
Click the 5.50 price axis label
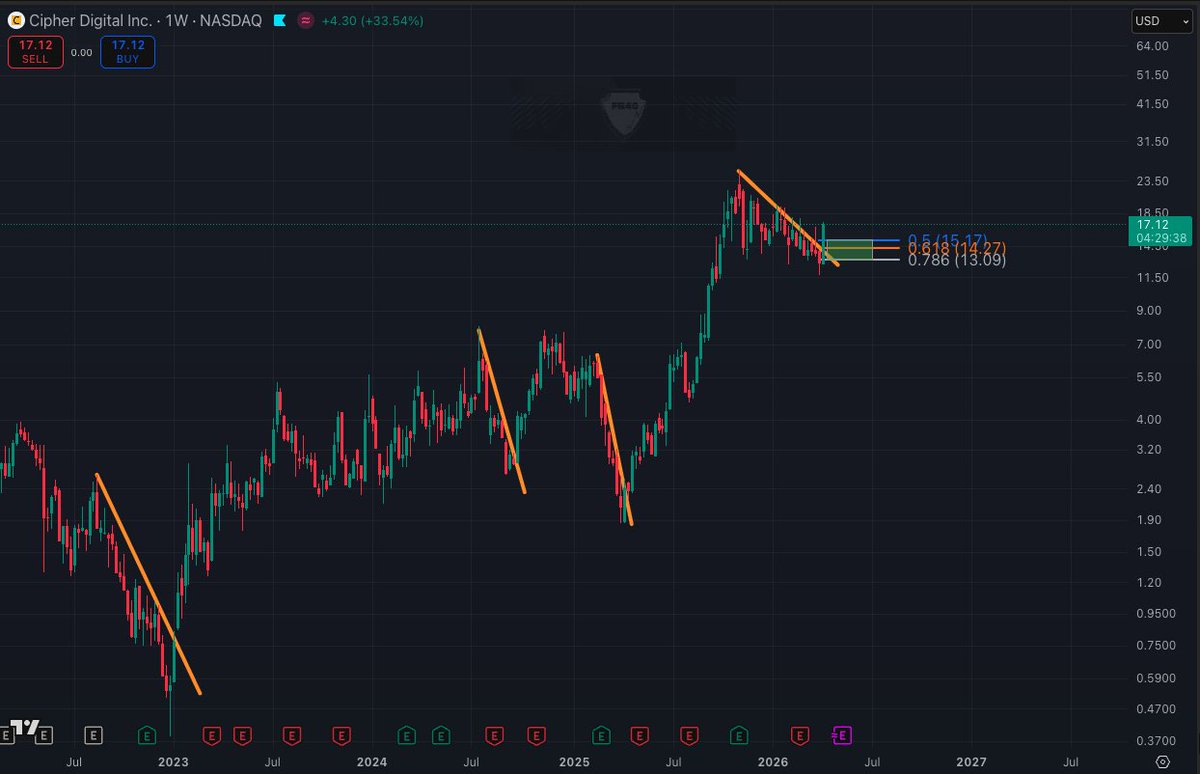[x=1149, y=377]
